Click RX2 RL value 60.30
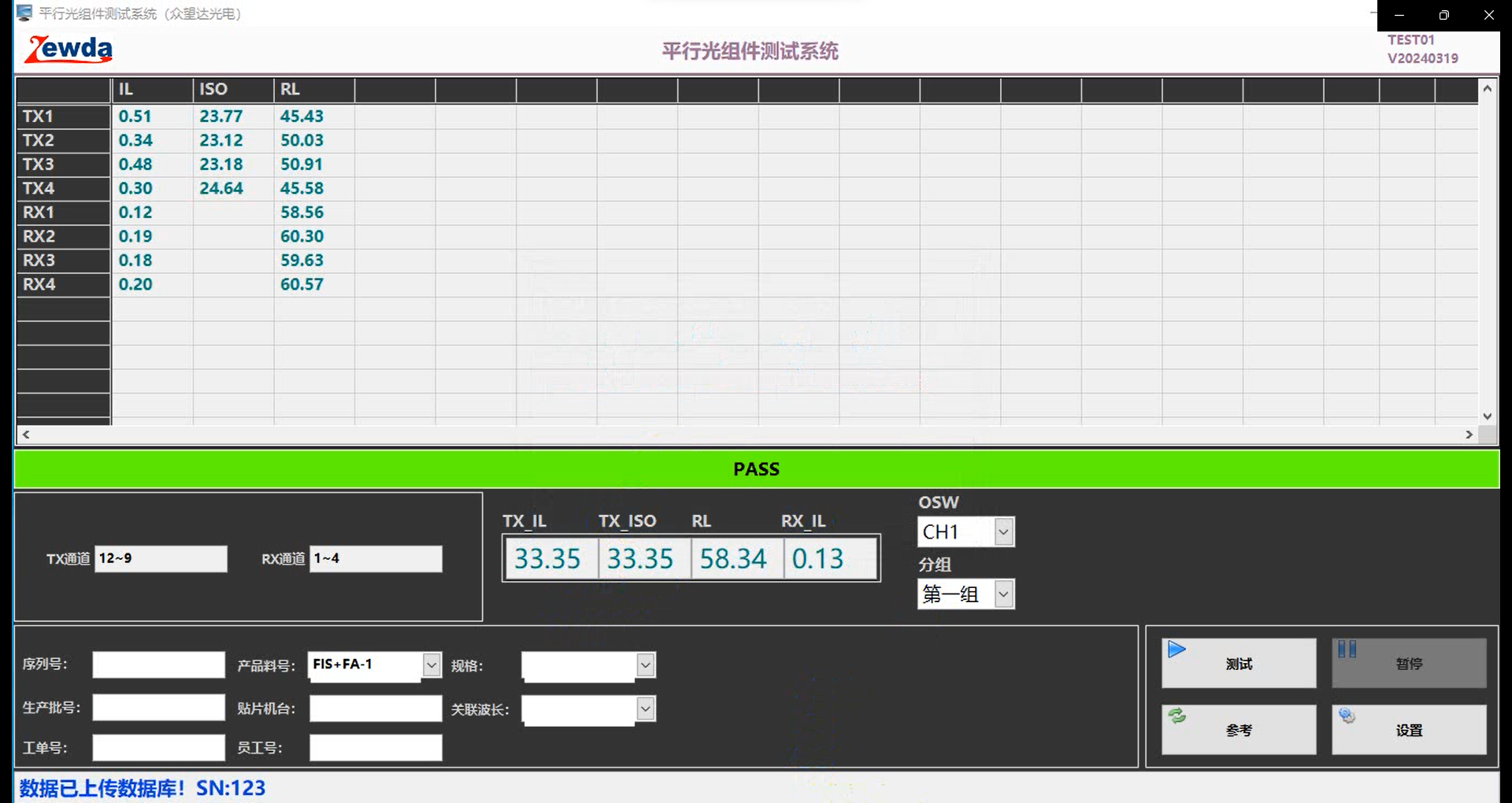This screenshot has height=803, width=1512. click(302, 236)
